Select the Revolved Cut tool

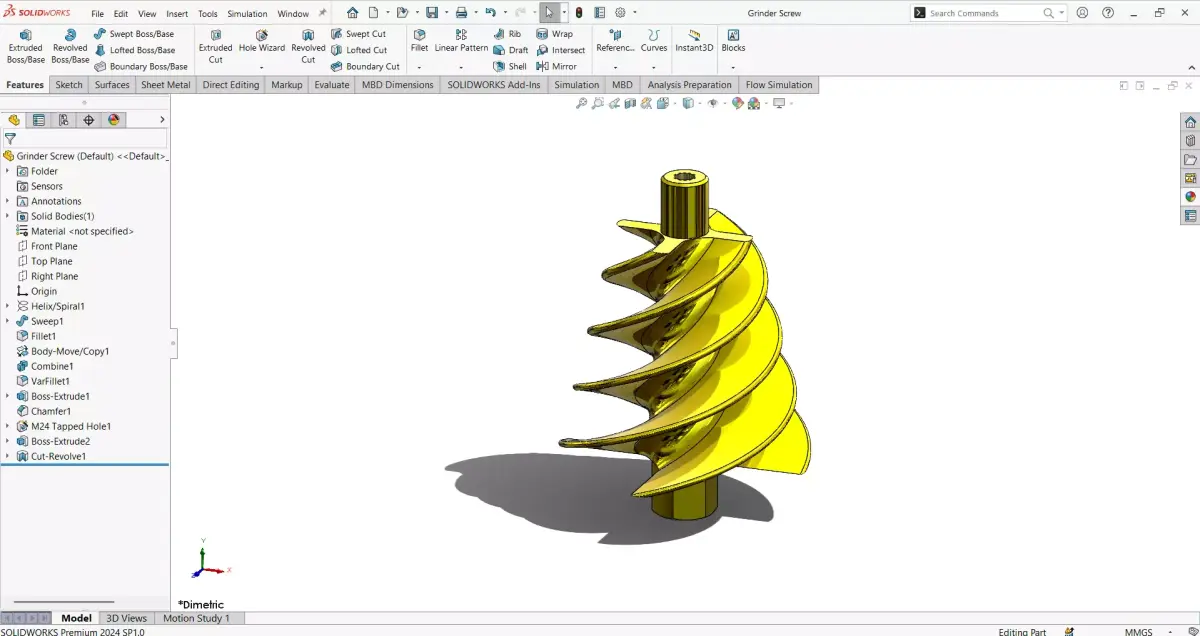point(307,44)
